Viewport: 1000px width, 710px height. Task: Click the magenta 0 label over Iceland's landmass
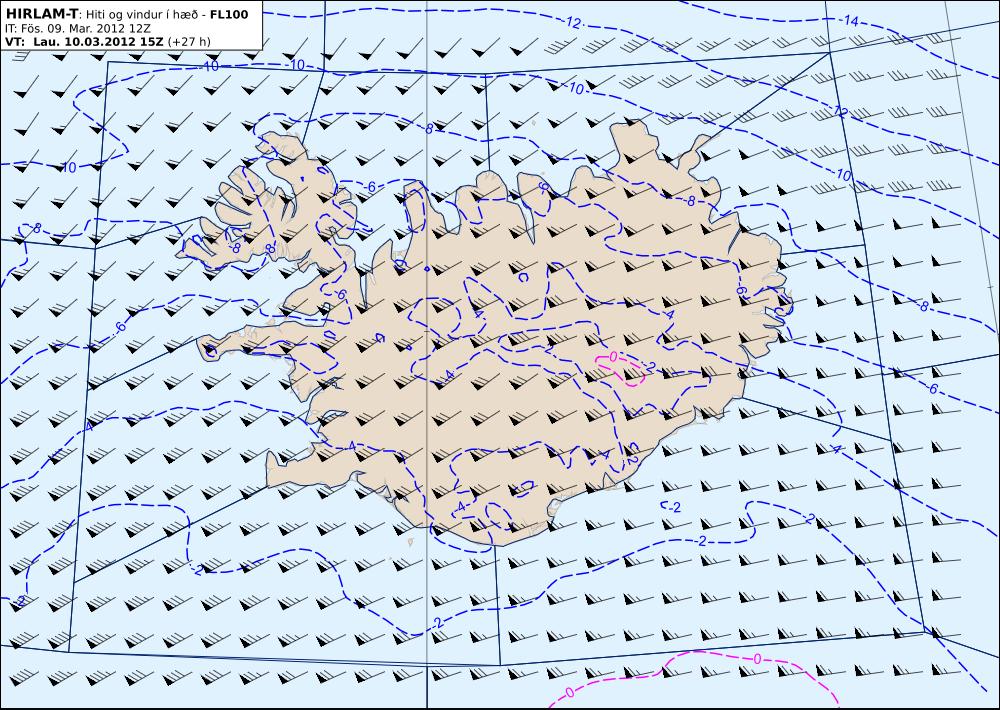pyautogui.click(x=613, y=357)
